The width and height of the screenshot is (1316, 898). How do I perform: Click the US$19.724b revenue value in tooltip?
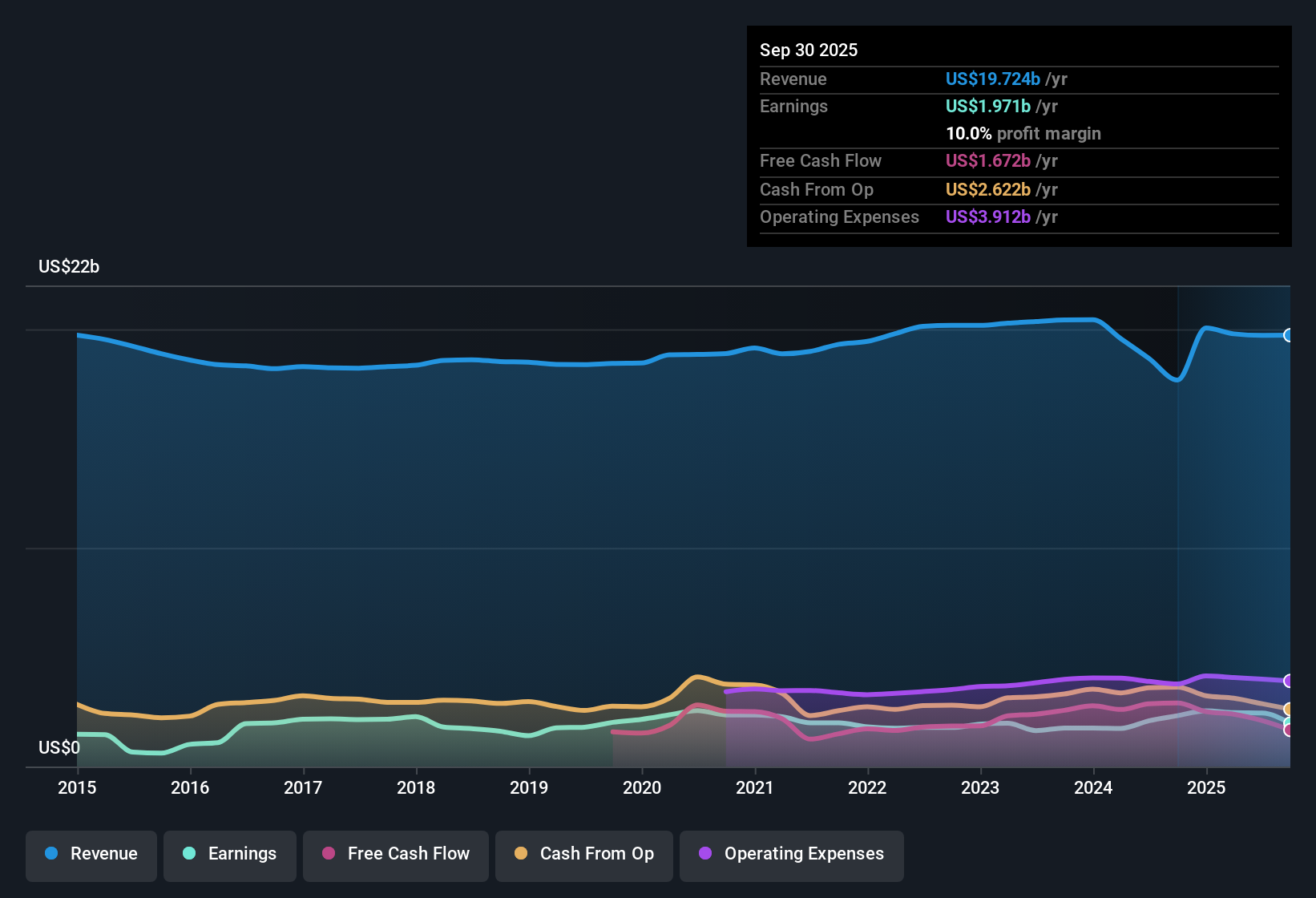click(993, 79)
